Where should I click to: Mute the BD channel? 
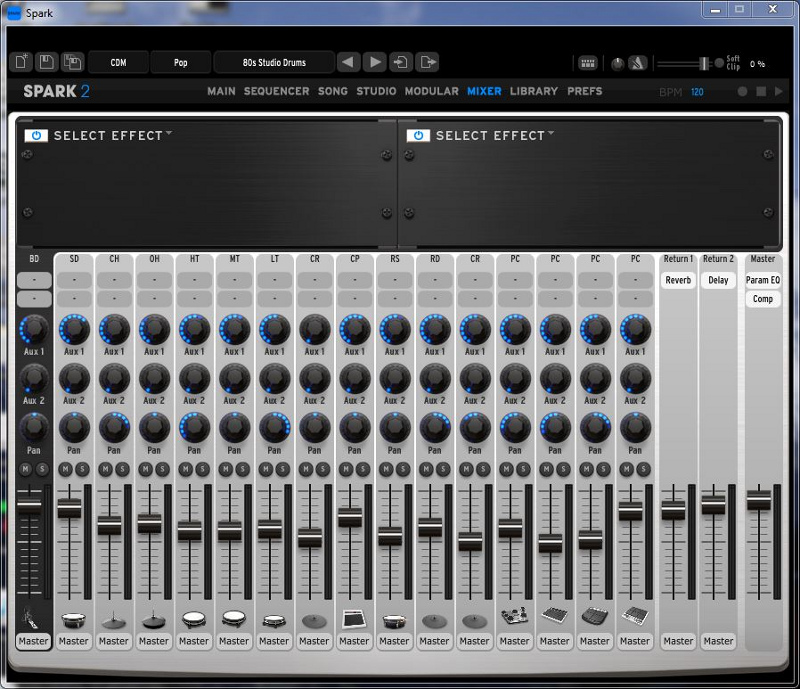(x=25, y=469)
